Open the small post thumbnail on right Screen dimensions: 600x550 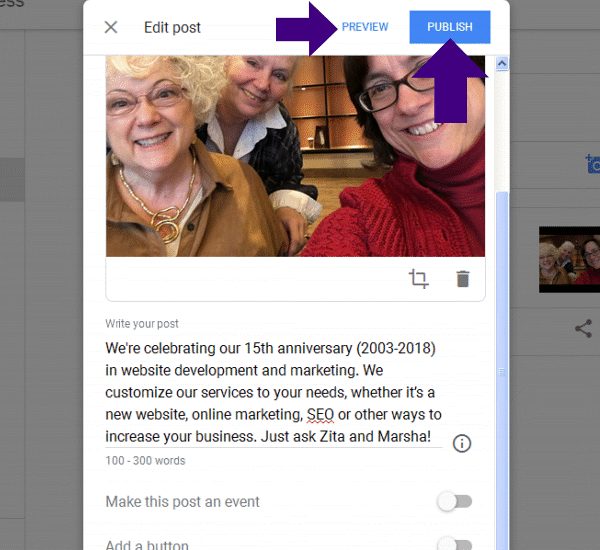(569, 258)
